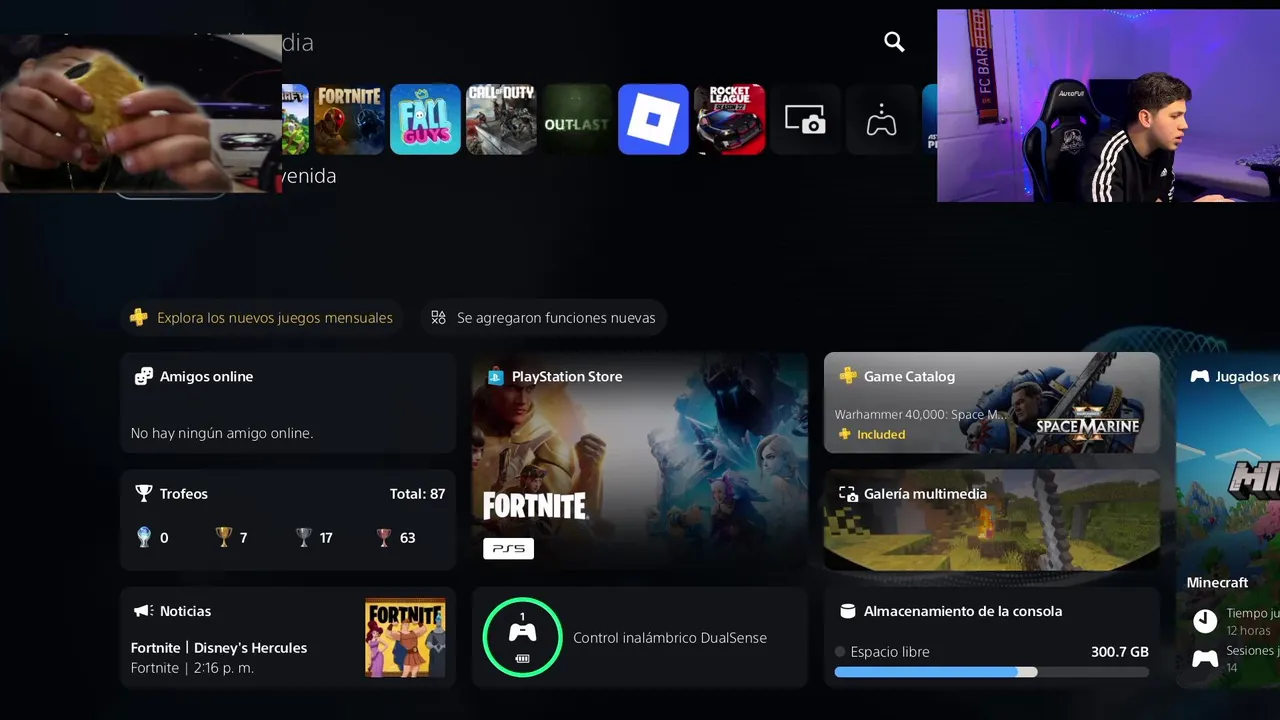Click the '300.7 GB' free space value

1120,652
